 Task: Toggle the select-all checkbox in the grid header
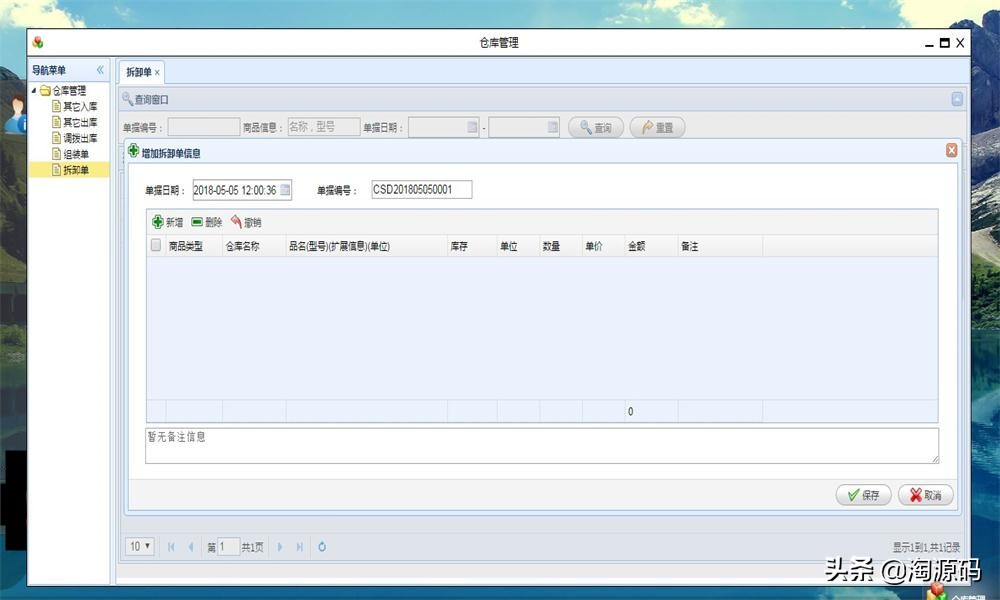156,244
